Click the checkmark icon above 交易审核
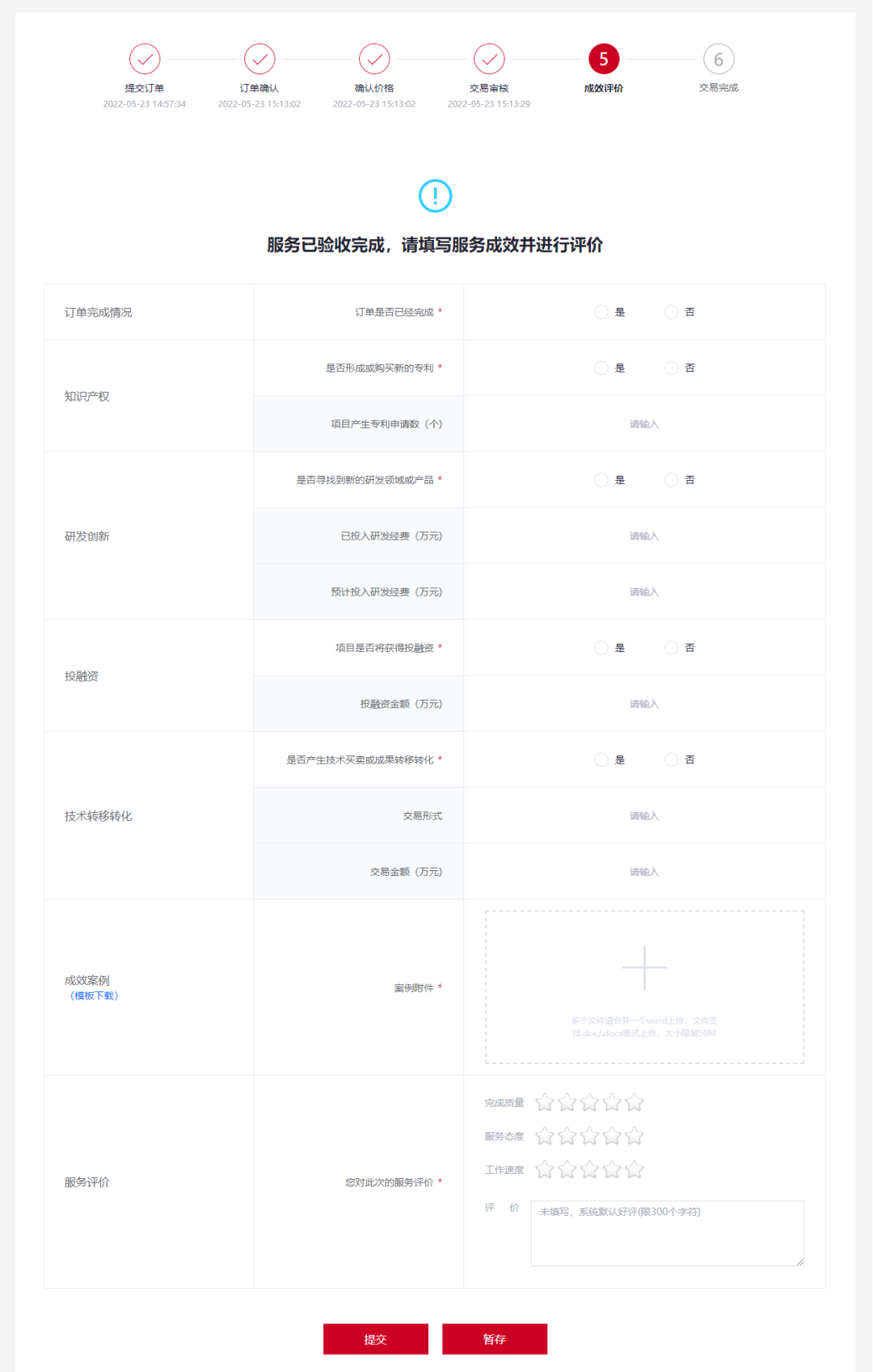This screenshot has height=1372, width=873. coord(488,58)
